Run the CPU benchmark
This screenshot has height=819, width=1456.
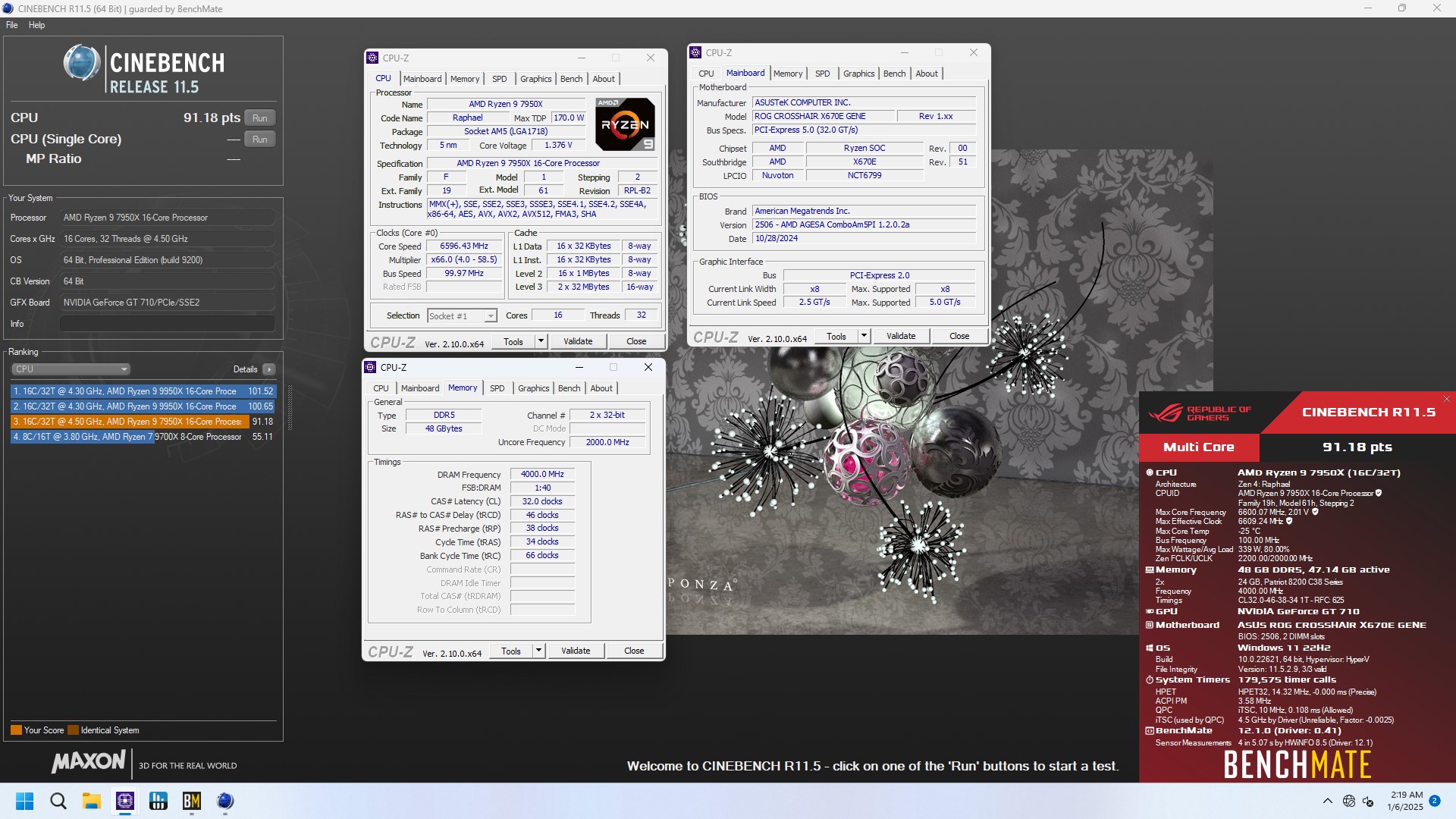pyautogui.click(x=260, y=118)
